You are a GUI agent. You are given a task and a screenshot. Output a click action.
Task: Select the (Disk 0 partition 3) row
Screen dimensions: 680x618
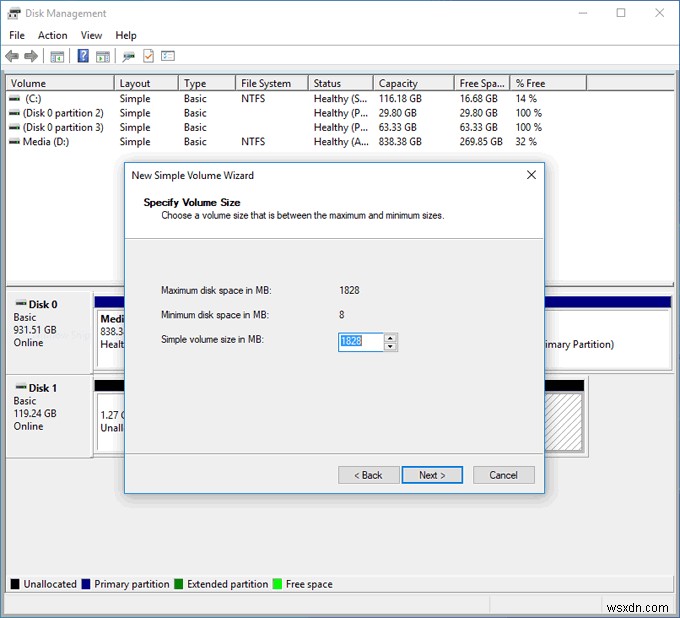point(297,127)
